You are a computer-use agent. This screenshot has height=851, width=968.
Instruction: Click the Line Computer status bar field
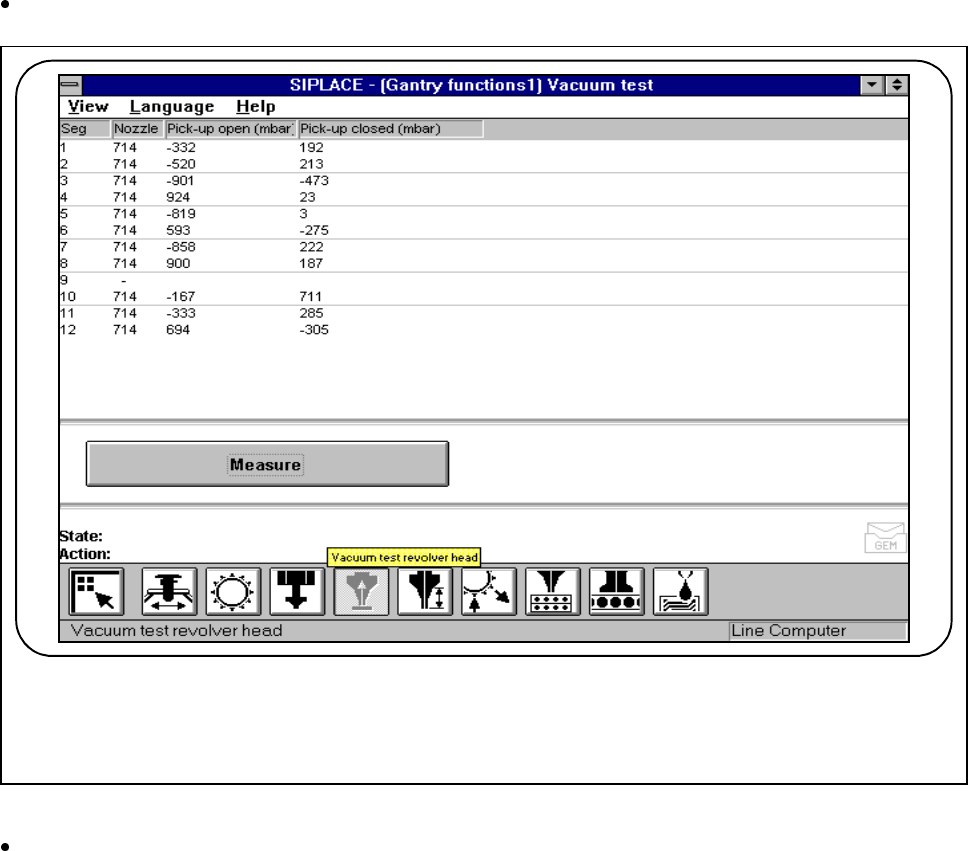[817, 631]
